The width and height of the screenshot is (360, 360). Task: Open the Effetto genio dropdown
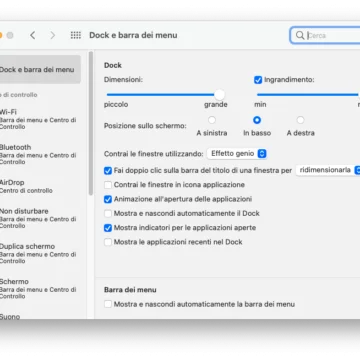tap(237, 154)
